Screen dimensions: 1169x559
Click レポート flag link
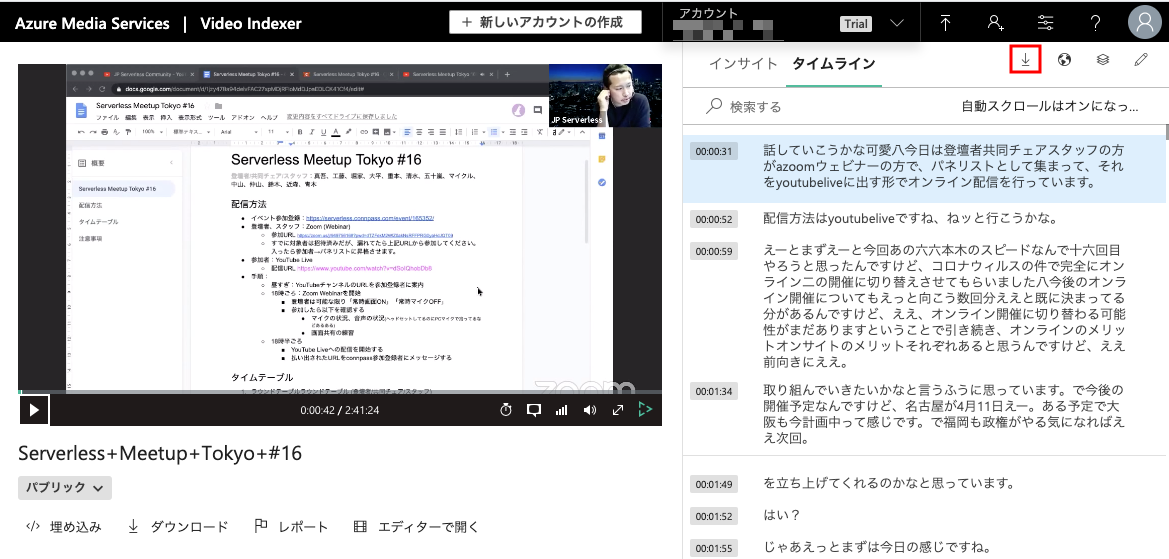tap(291, 527)
